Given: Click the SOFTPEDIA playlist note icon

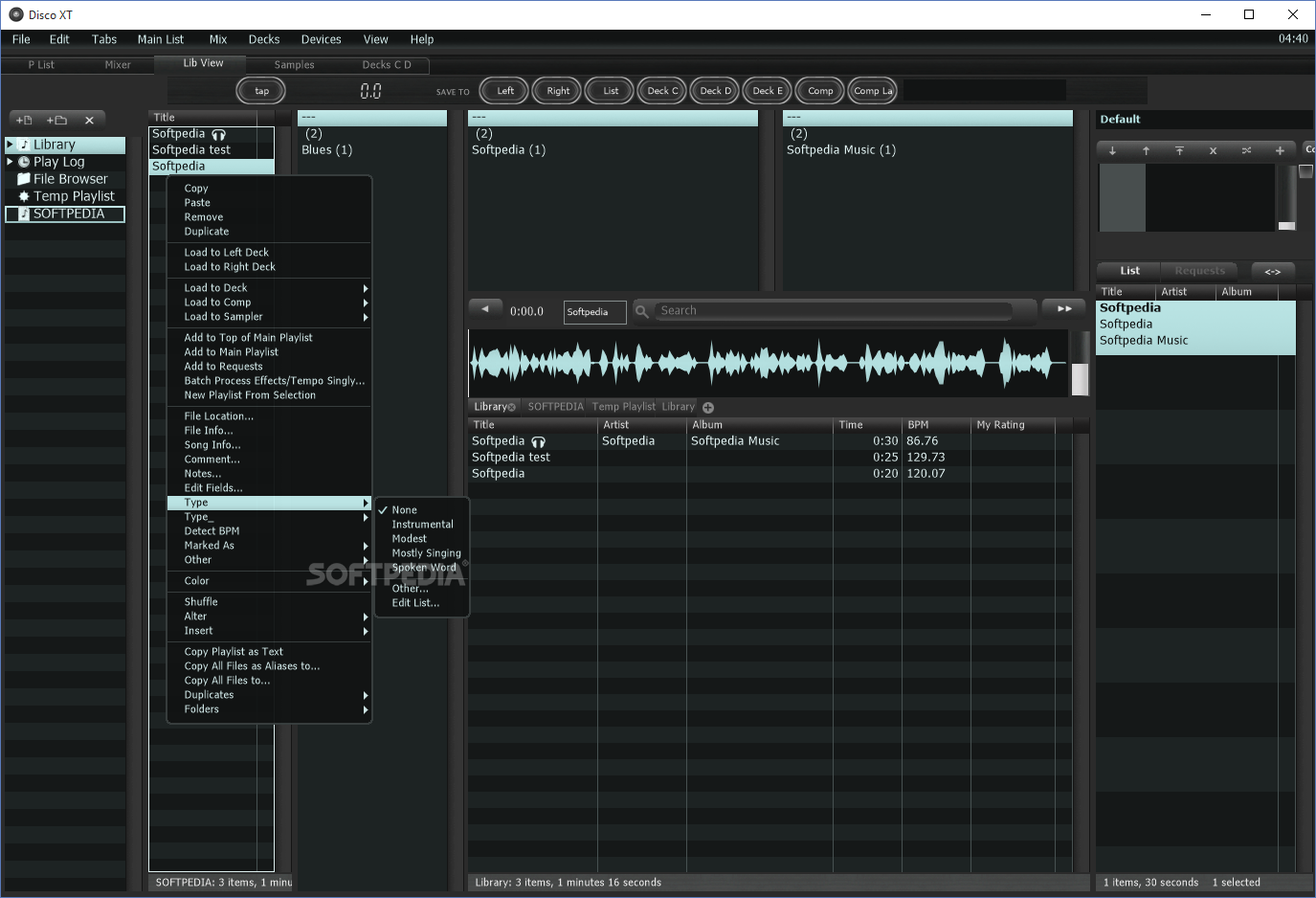Looking at the screenshot, I should 25,213.
